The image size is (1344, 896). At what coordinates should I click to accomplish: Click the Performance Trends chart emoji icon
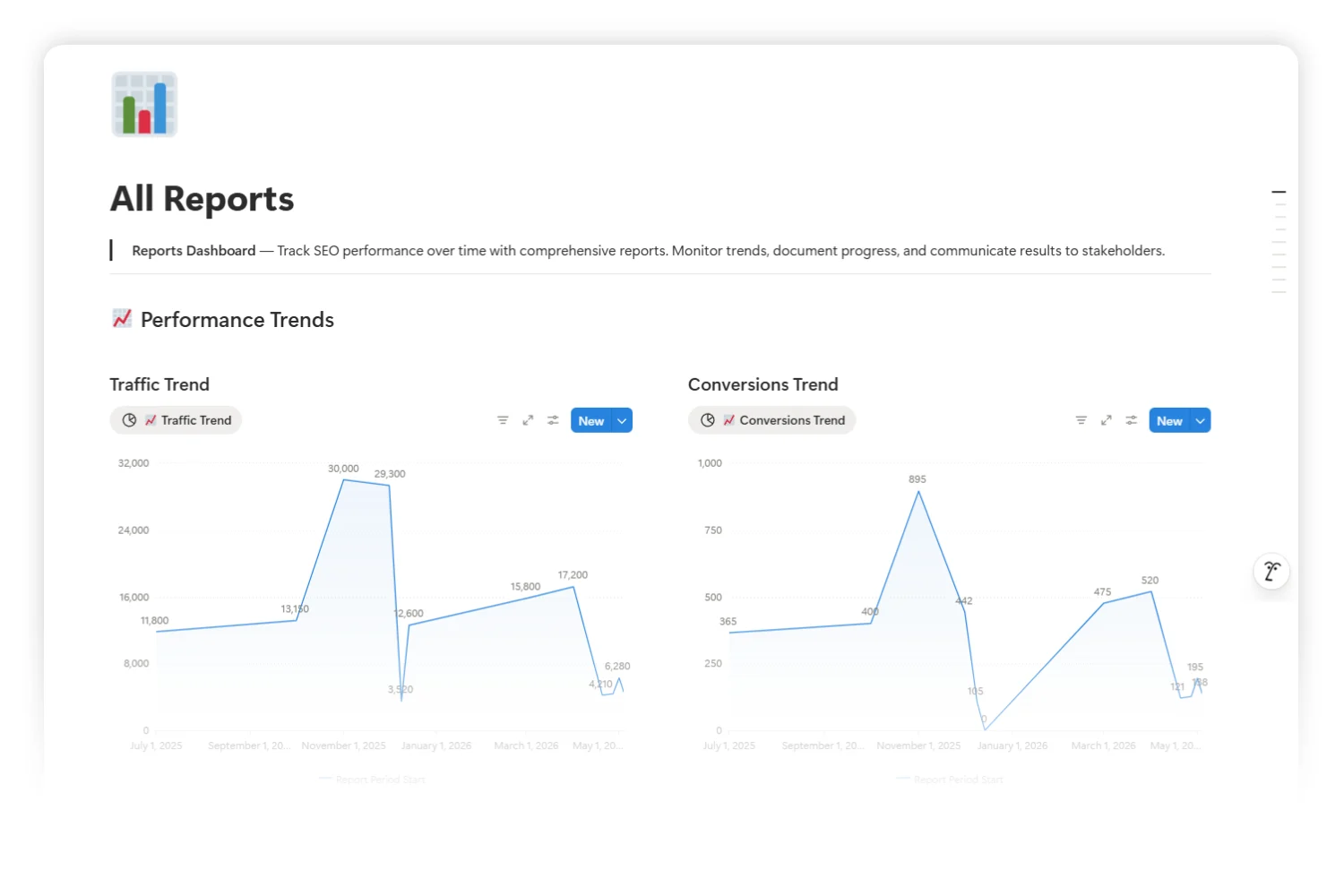122,318
